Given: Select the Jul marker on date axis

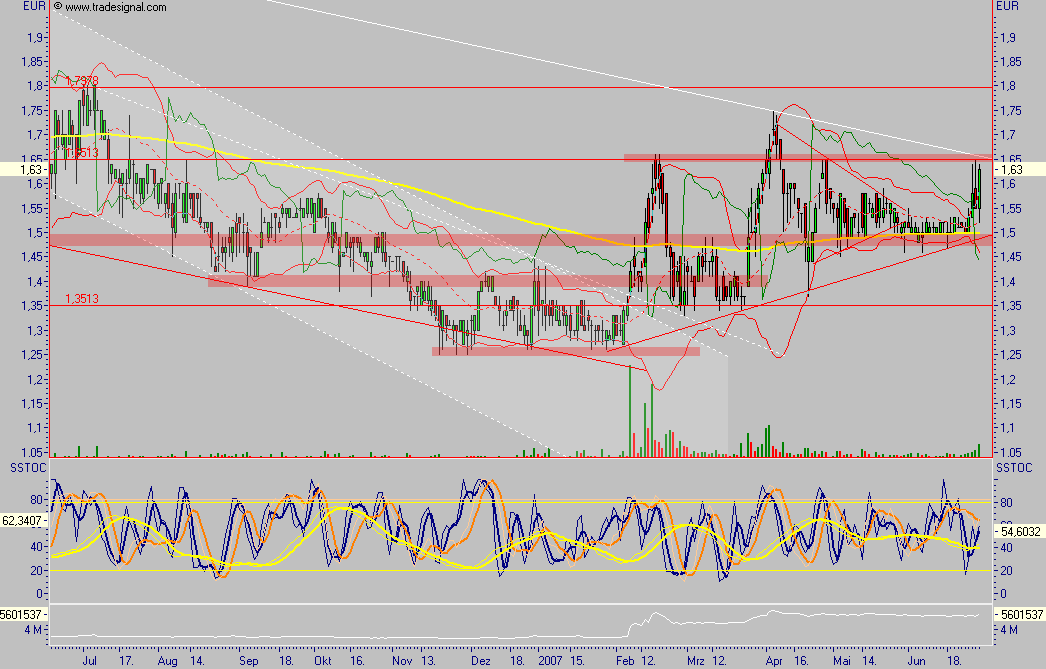Looking at the screenshot, I should 89,660.
